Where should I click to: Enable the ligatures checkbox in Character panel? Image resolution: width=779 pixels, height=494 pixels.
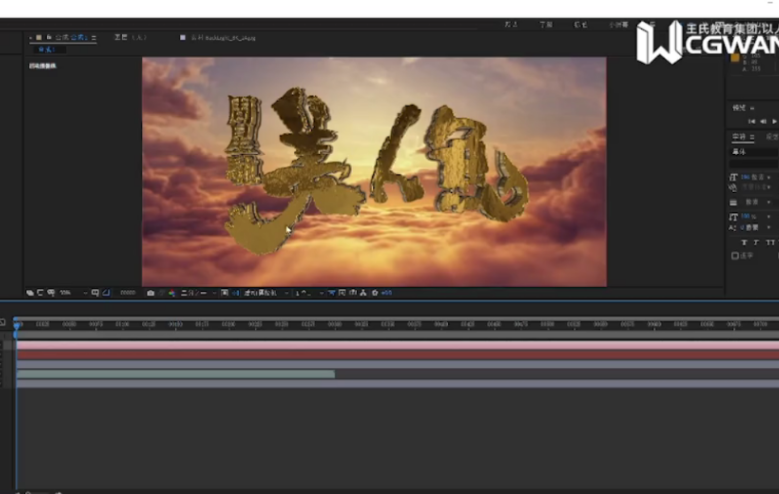[x=735, y=255]
